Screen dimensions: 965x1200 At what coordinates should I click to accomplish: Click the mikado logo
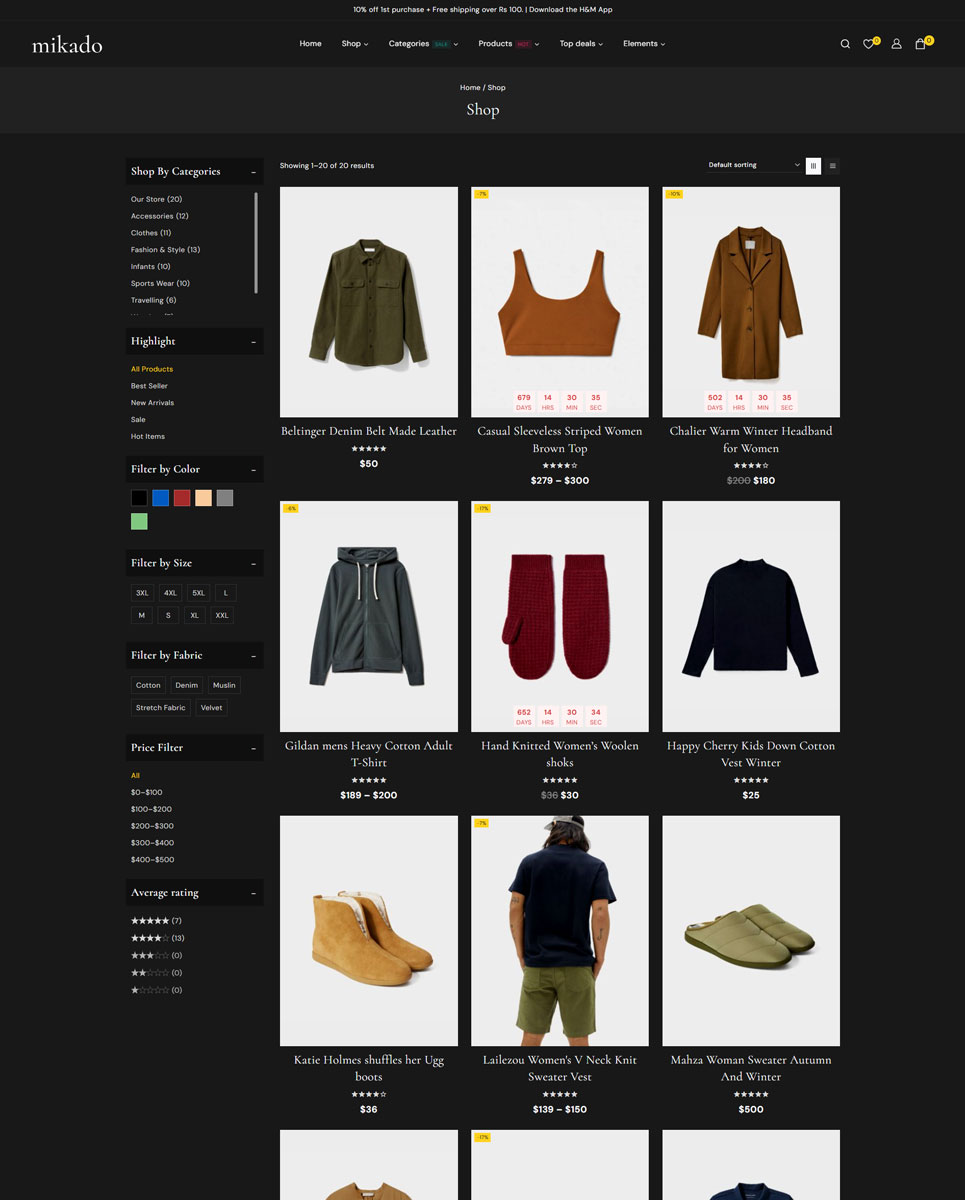67,44
